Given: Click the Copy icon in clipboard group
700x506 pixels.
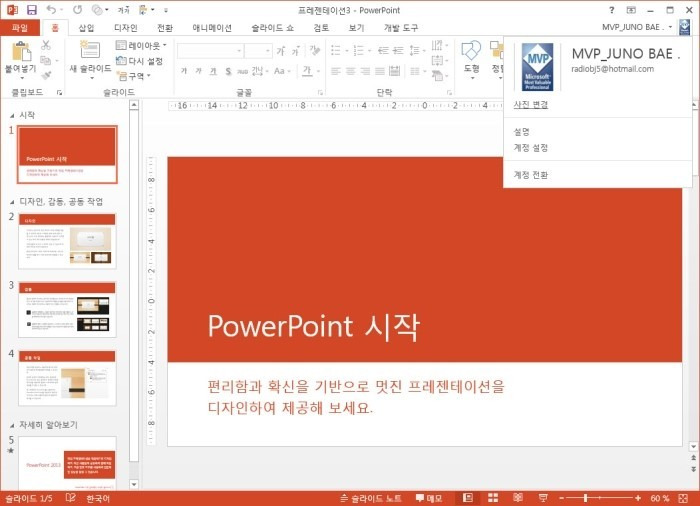Looking at the screenshot, I should tap(45, 60).
